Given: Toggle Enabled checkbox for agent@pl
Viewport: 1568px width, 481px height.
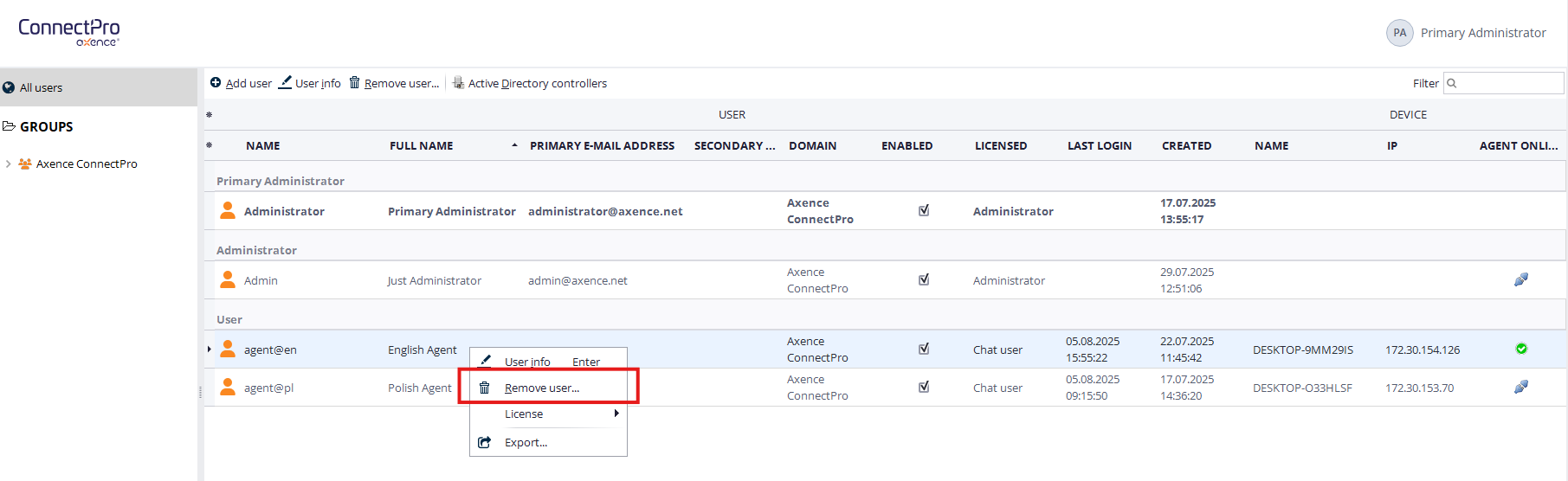Looking at the screenshot, I should coord(924,387).
